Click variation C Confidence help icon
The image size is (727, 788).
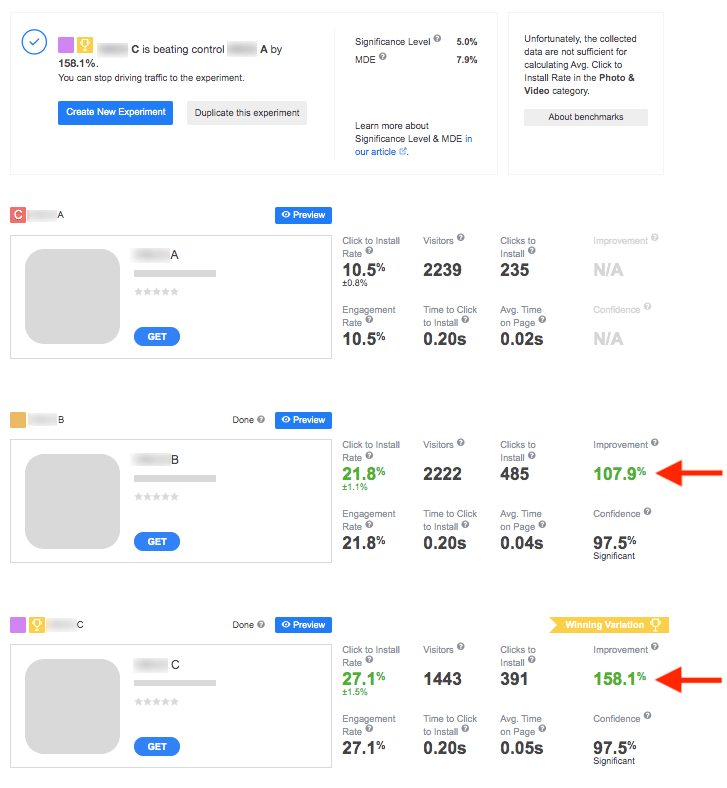[647, 715]
